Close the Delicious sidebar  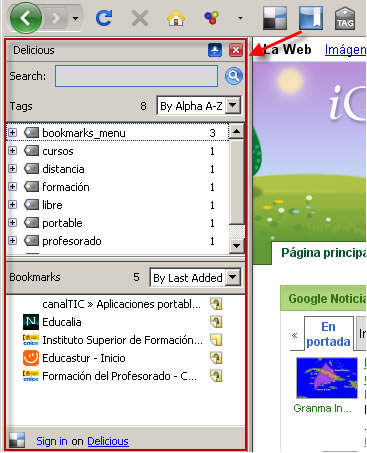[x=236, y=50]
